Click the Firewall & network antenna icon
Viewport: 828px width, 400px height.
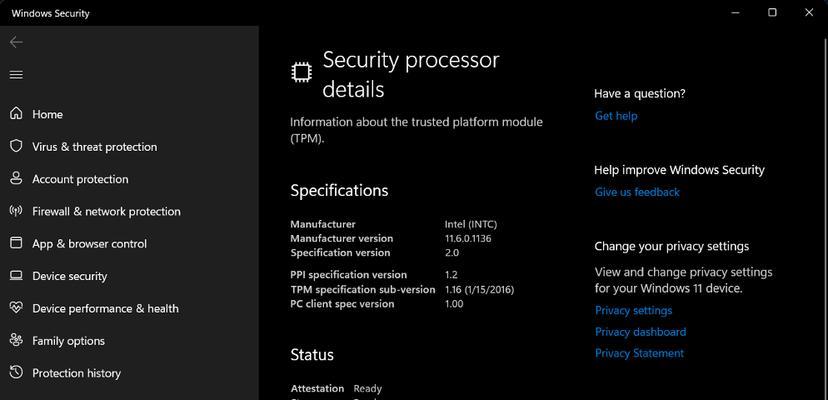pos(16,211)
